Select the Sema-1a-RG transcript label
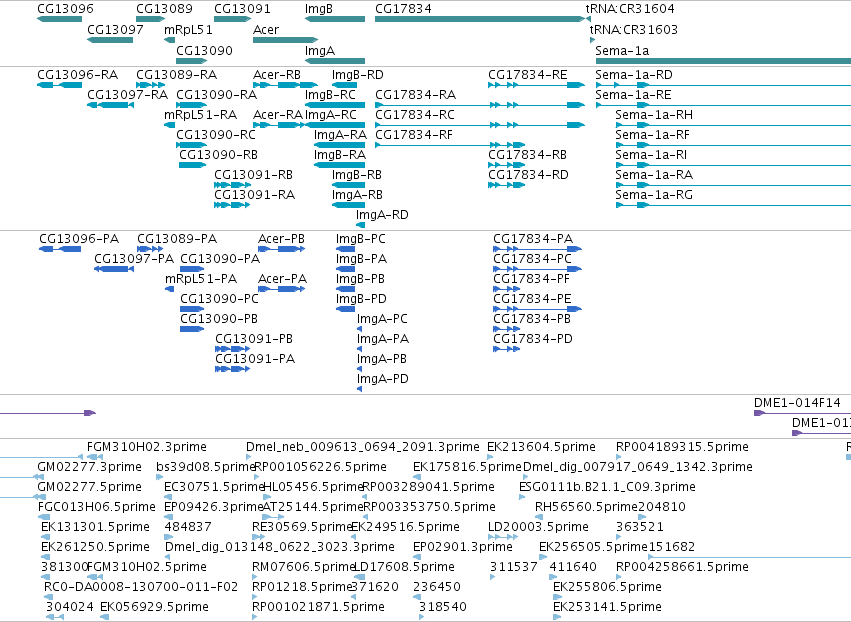Screen dimensions: 851x622 654,194
